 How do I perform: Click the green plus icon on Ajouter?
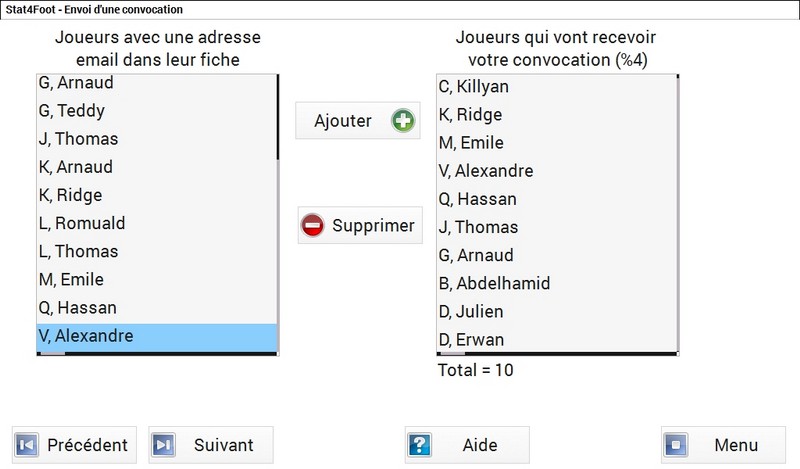click(403, 121)
